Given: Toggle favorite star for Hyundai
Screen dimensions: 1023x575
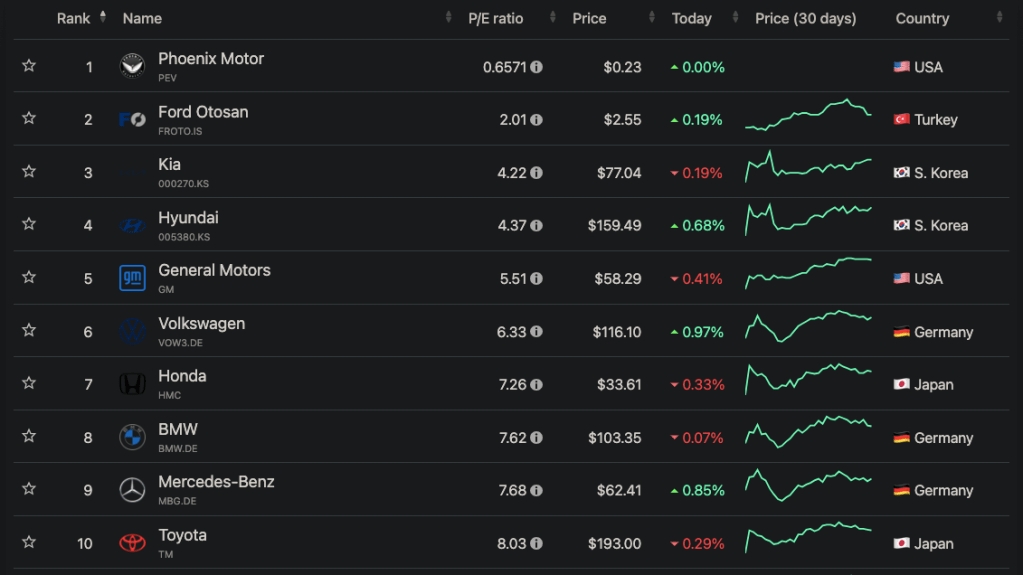Looking at the screenshot, I should pyautogui.click(x=29, y=225).
